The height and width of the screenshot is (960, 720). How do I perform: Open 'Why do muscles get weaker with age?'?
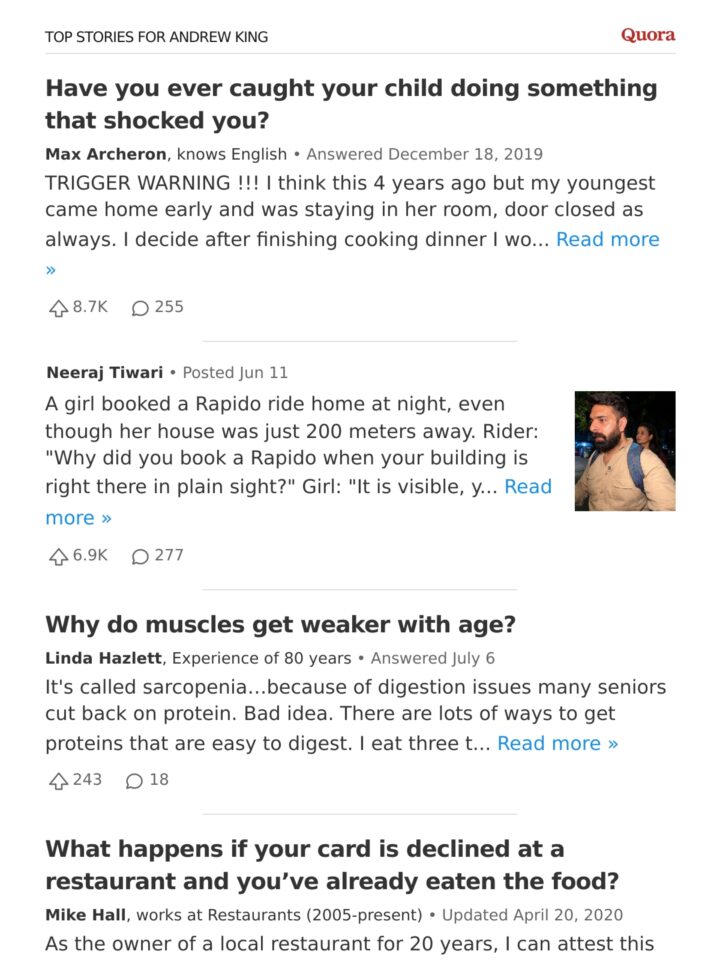[x=280, y=624]
